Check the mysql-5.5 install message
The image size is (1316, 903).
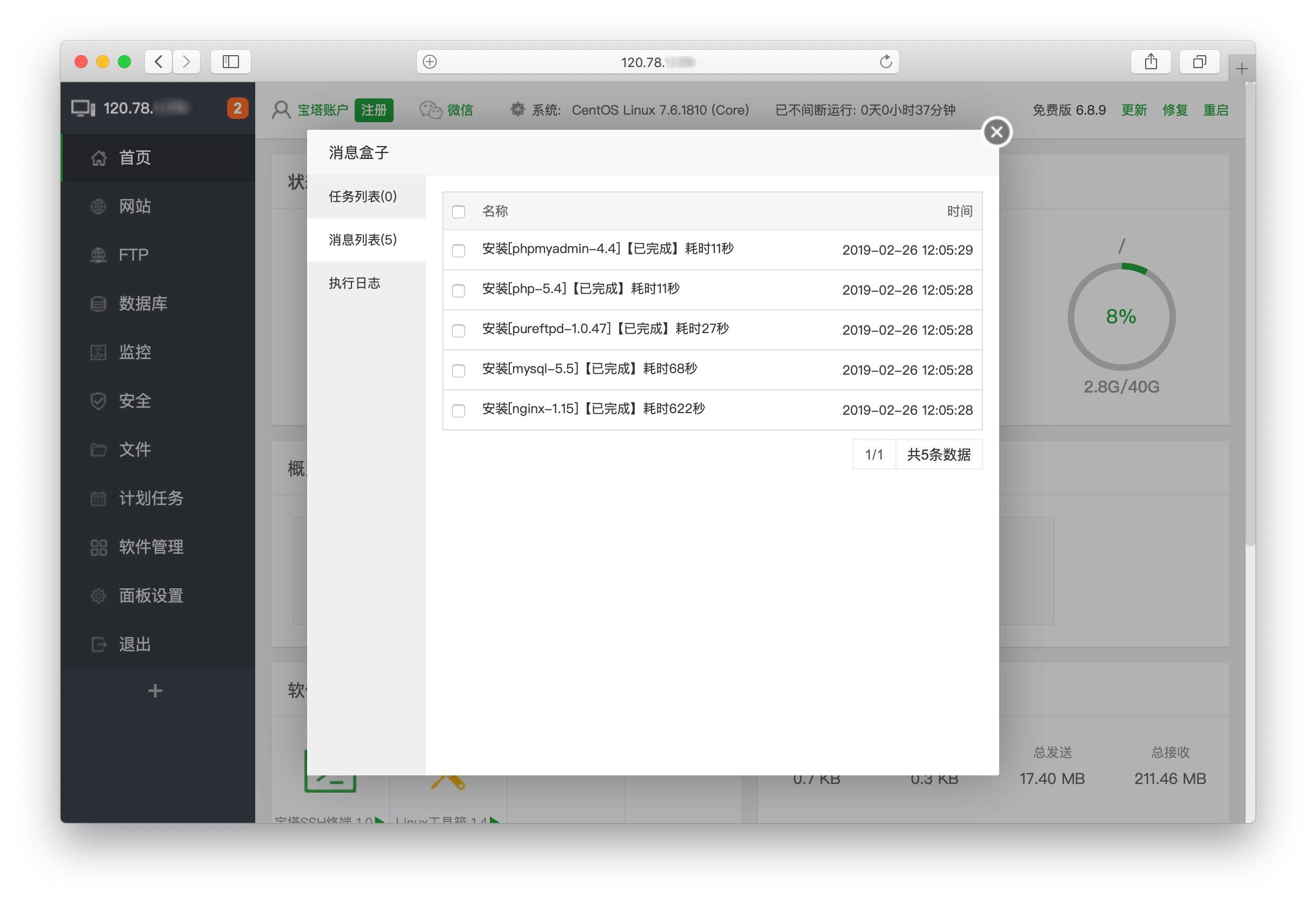pos(458,370)
